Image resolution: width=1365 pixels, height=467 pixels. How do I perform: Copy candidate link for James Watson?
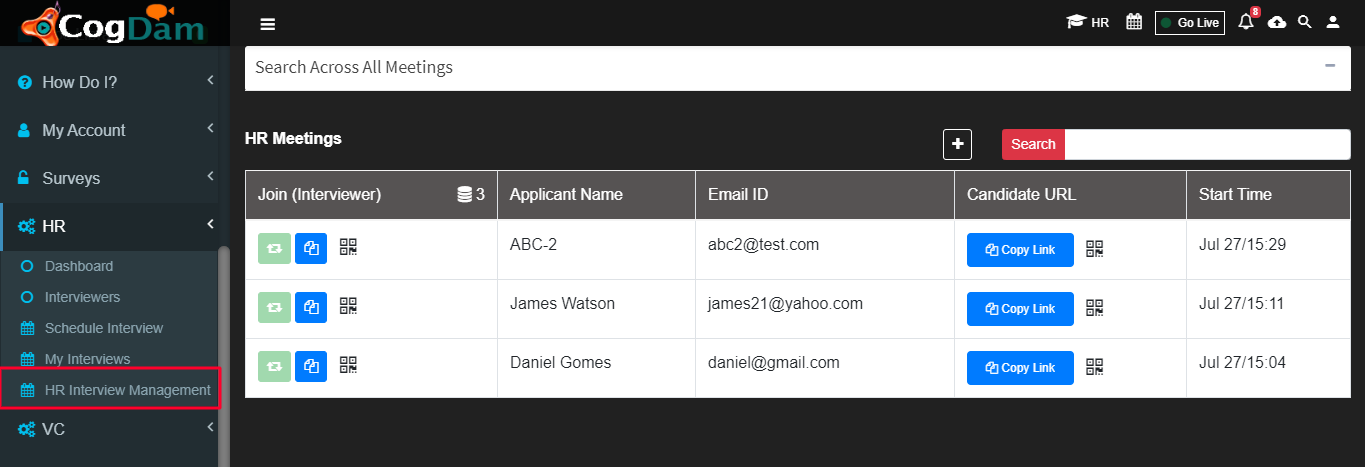(1020, 309)
